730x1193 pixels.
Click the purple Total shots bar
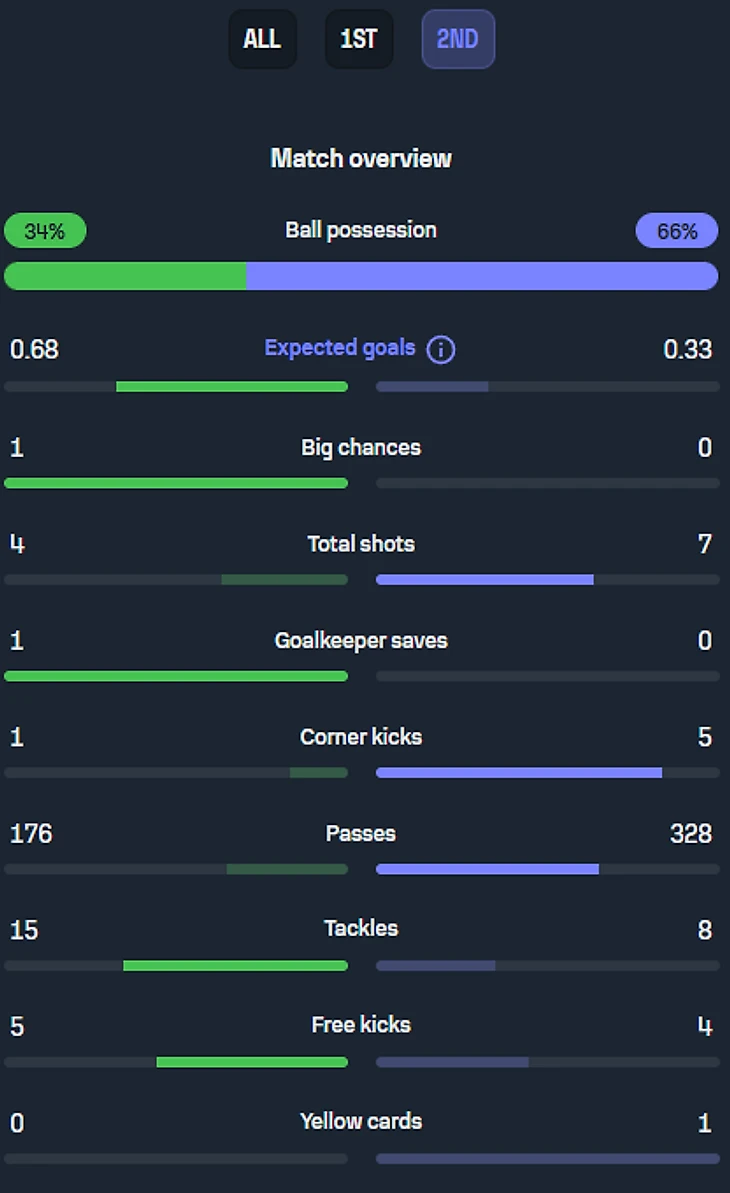coord(485,579)
